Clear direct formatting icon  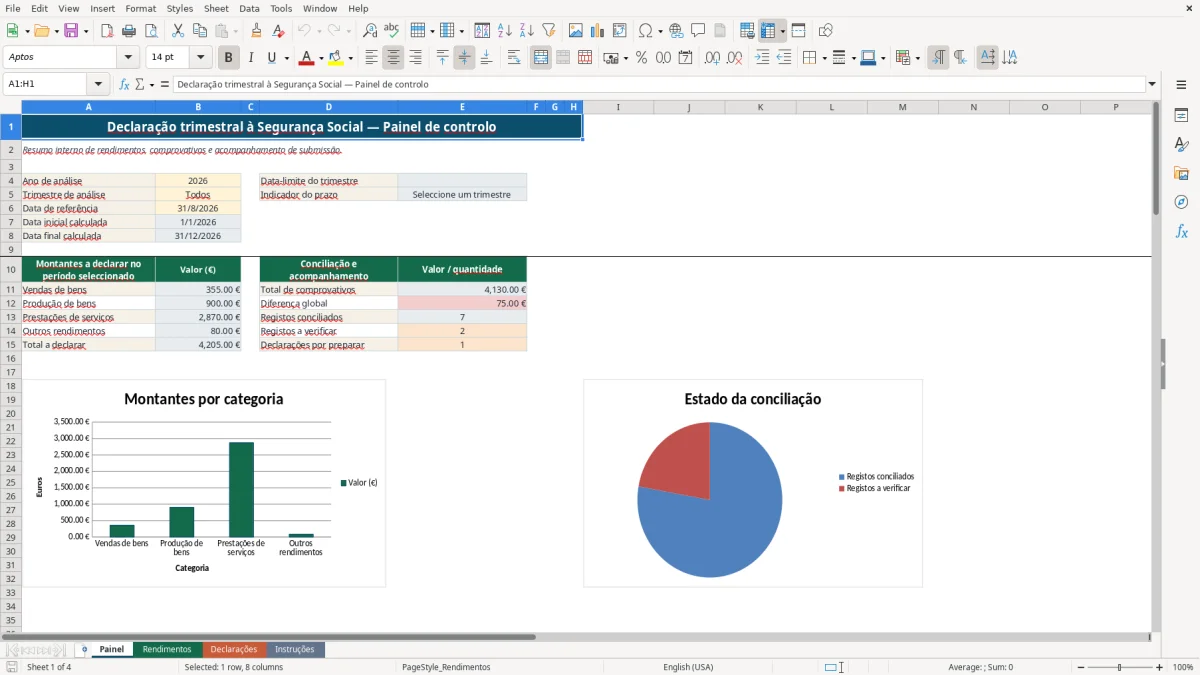(278, 31)
